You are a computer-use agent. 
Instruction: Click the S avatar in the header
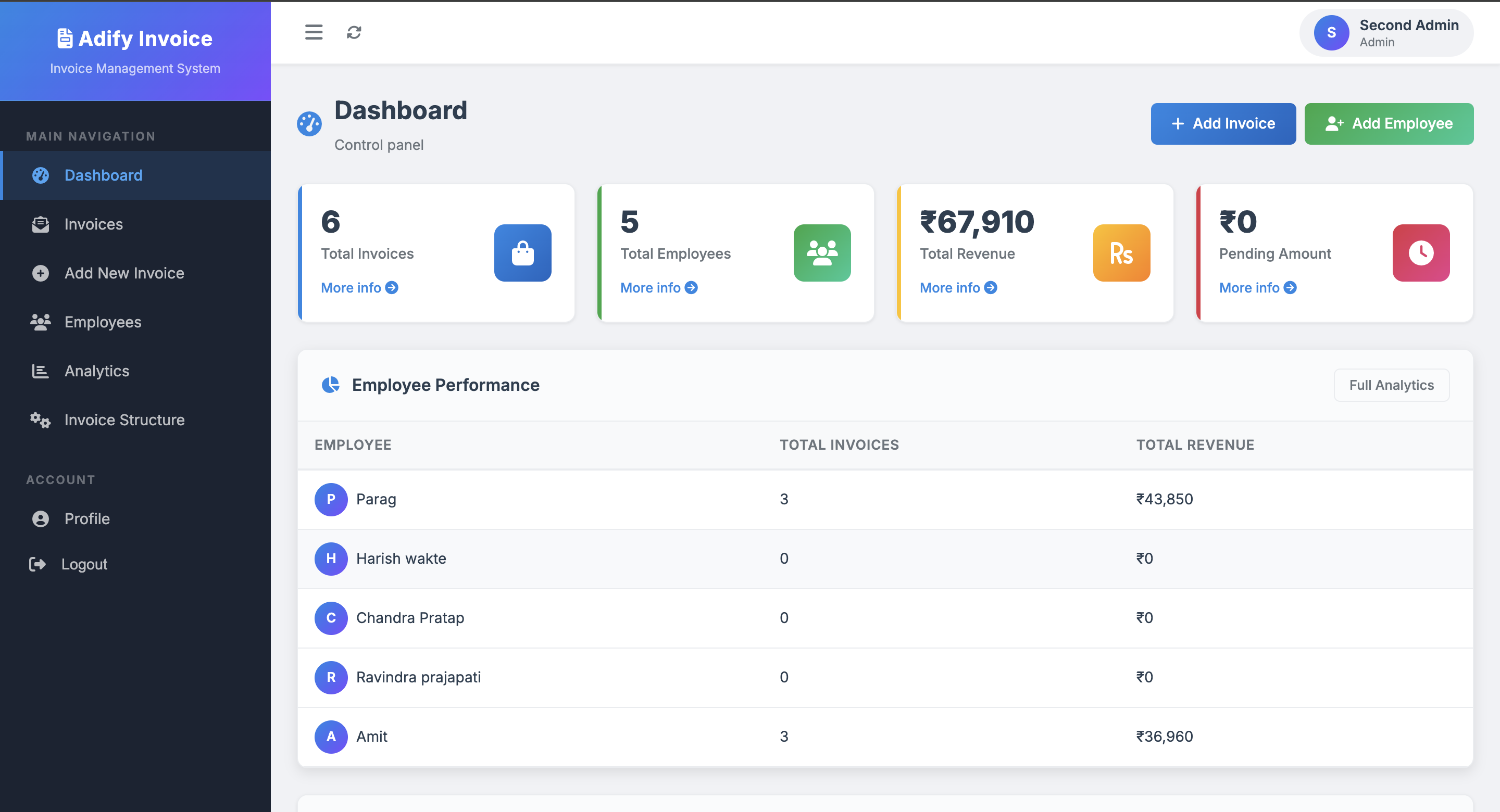(1331, 33)
